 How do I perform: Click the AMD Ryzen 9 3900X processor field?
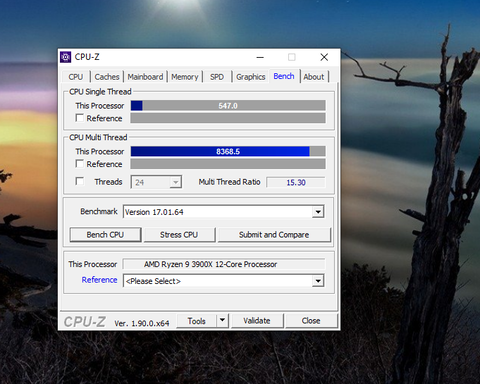224,264
